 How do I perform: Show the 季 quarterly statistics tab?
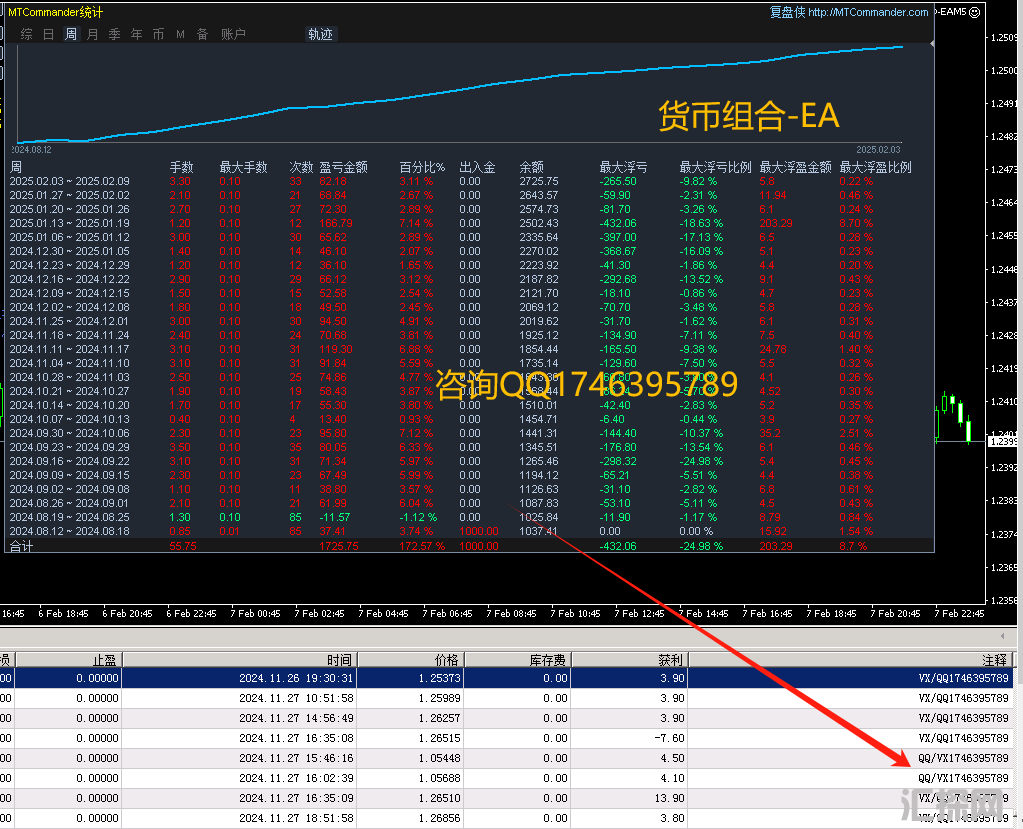(x=114, y=34)
